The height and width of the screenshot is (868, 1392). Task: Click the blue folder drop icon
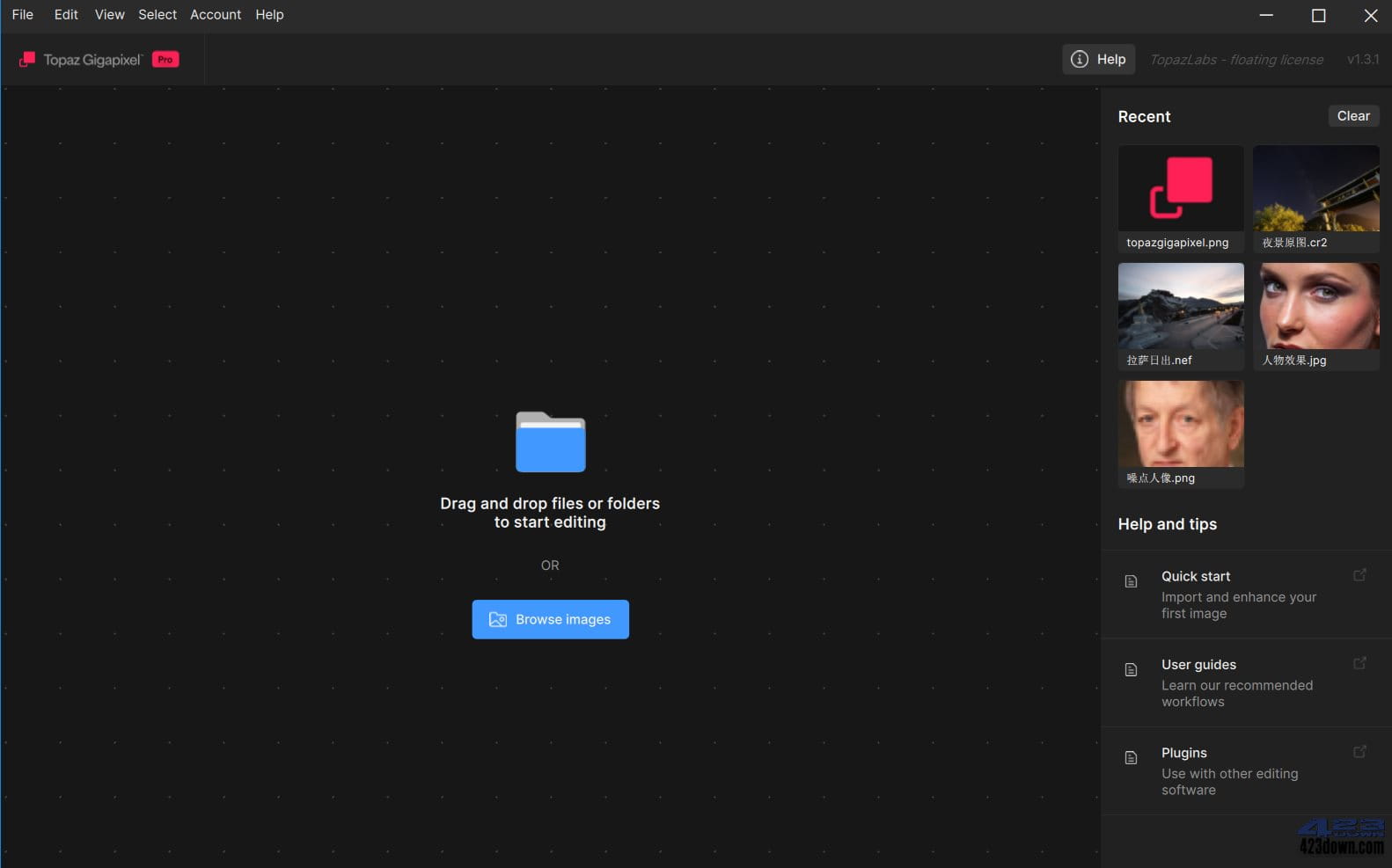pos(550,441)
